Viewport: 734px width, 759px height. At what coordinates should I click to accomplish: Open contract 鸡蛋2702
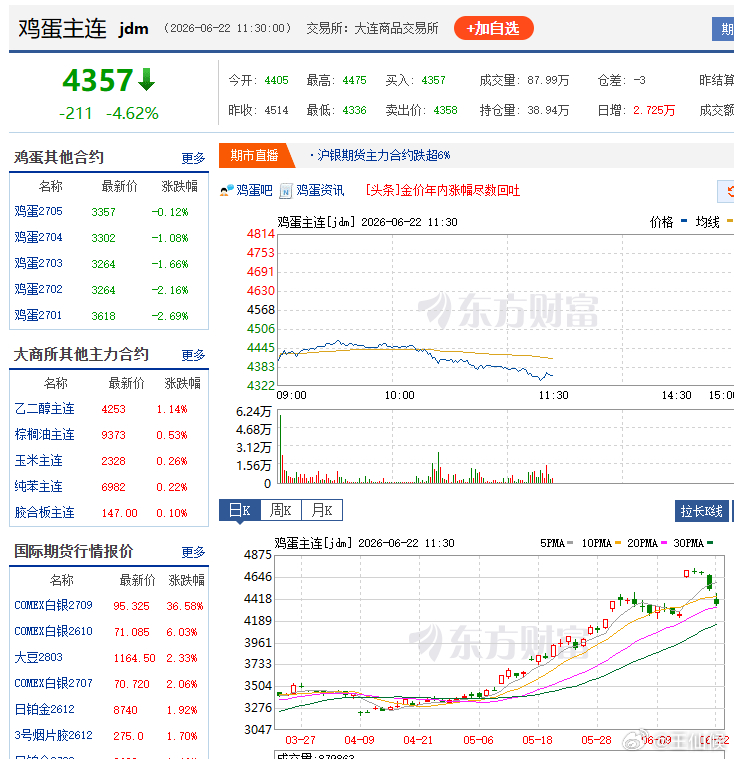(x=38, y=289)
